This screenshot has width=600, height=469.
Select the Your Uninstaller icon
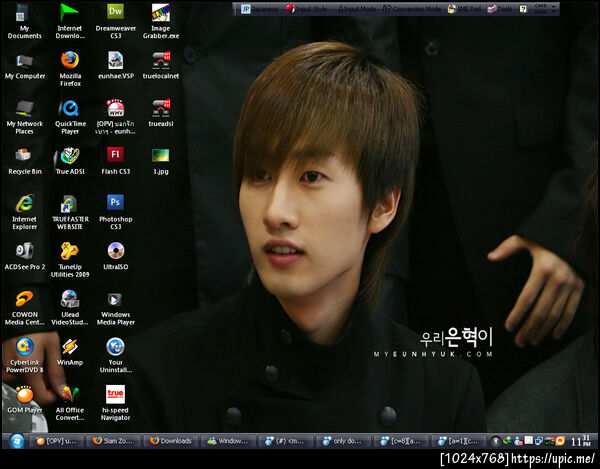tap(116, 356)
